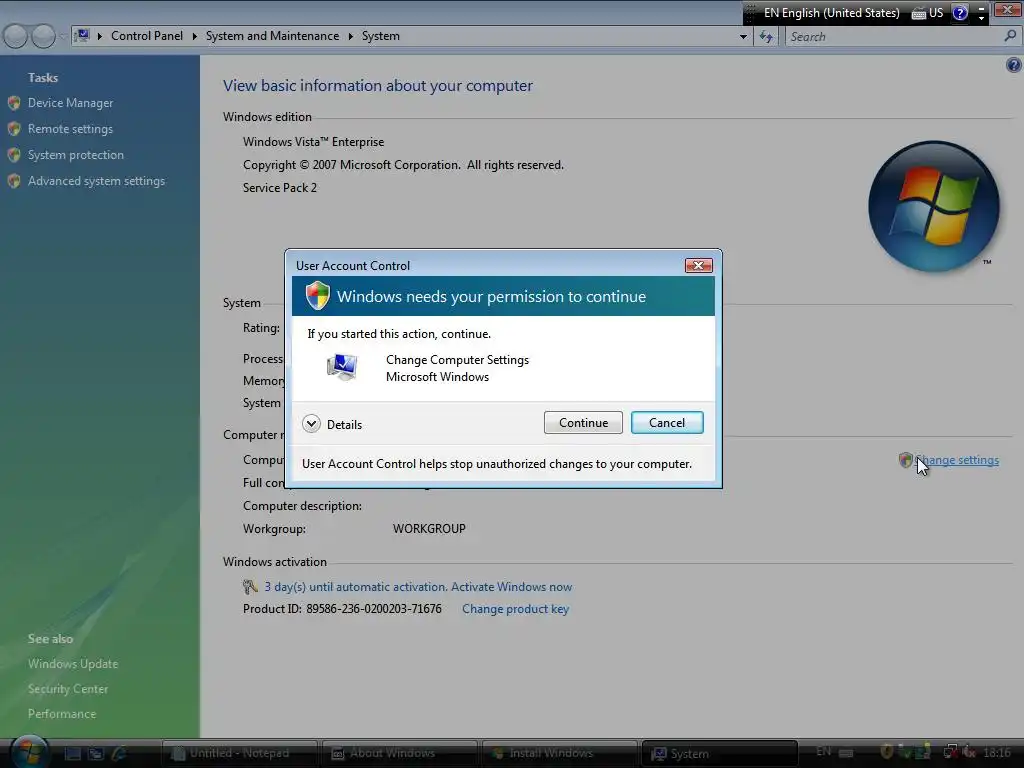This screenshot has height=768, width=1024.
Task: Open Device Manager from Tasks
Action: click(x=71, y=103)
